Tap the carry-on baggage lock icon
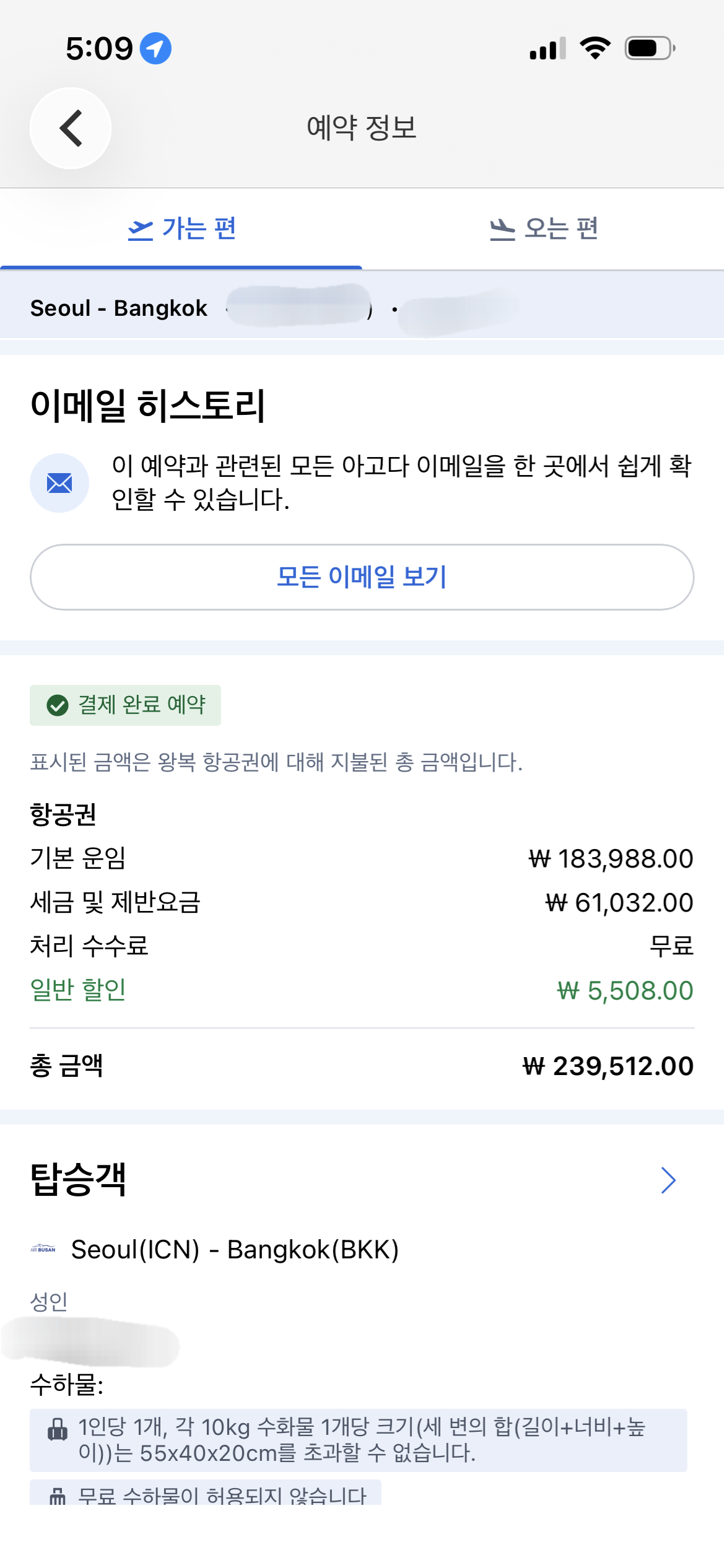Image resolution: width=724 pixels, height=1568 pixels. [x=58, y=1429]
